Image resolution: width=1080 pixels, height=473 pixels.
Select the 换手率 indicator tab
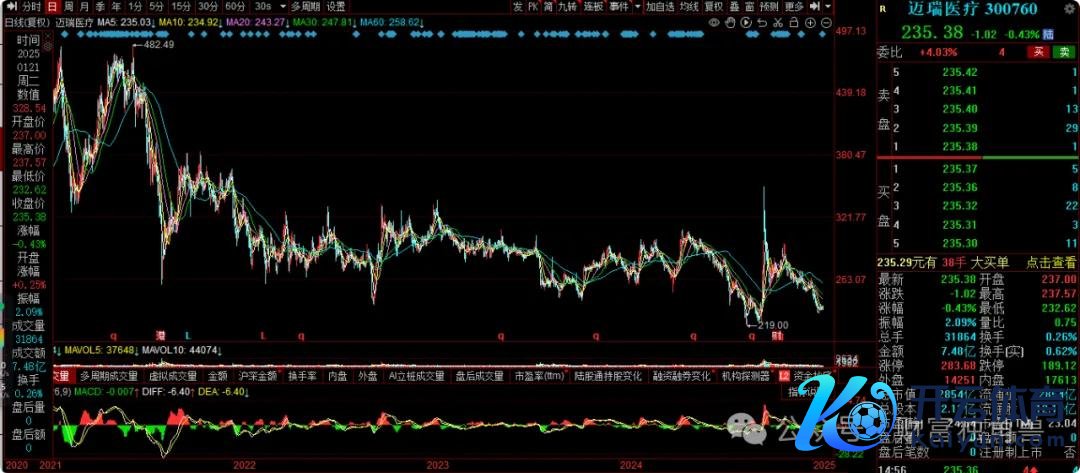302,377
